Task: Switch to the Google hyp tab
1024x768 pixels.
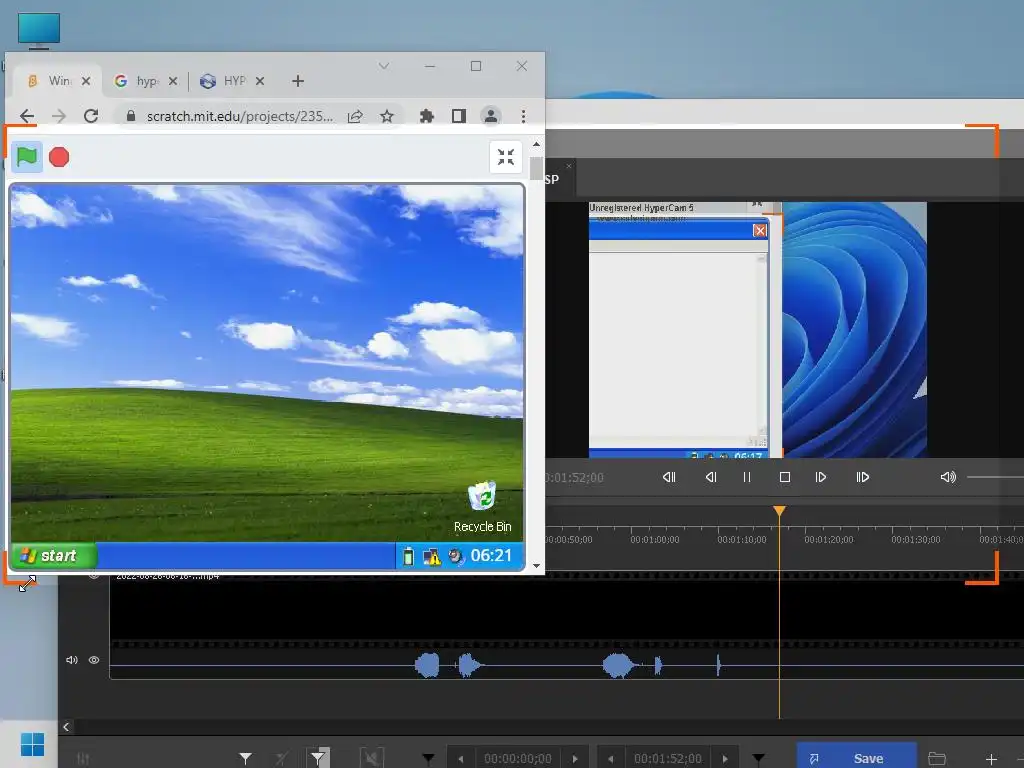Action: pos(145,81)
